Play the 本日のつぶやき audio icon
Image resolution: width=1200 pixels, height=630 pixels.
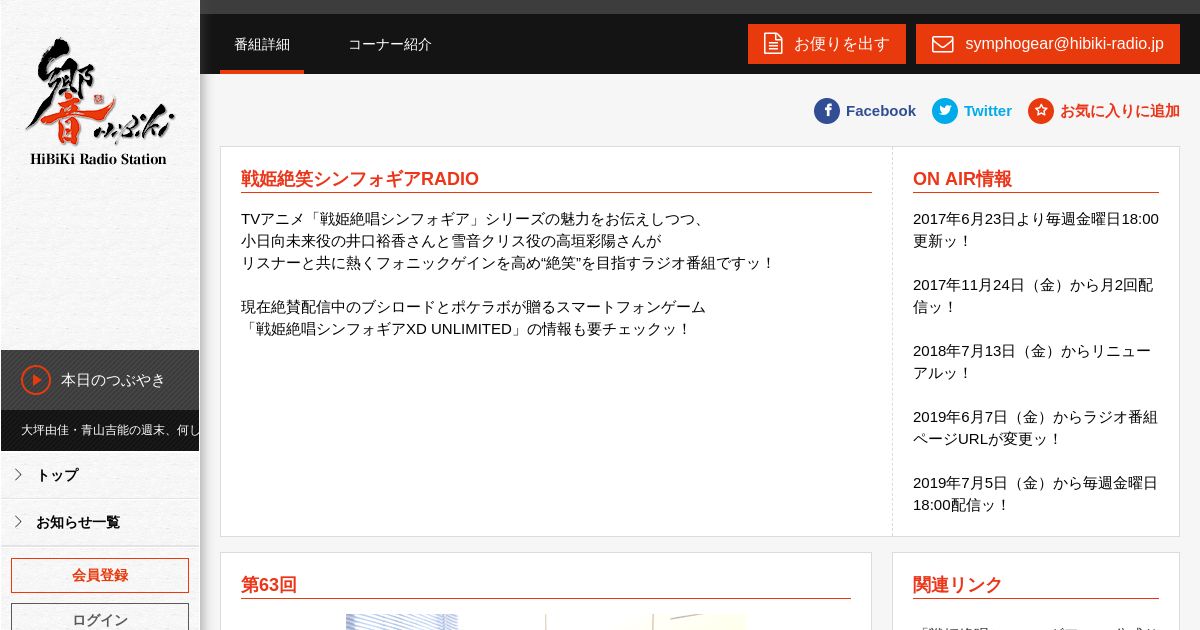point(36,380)
